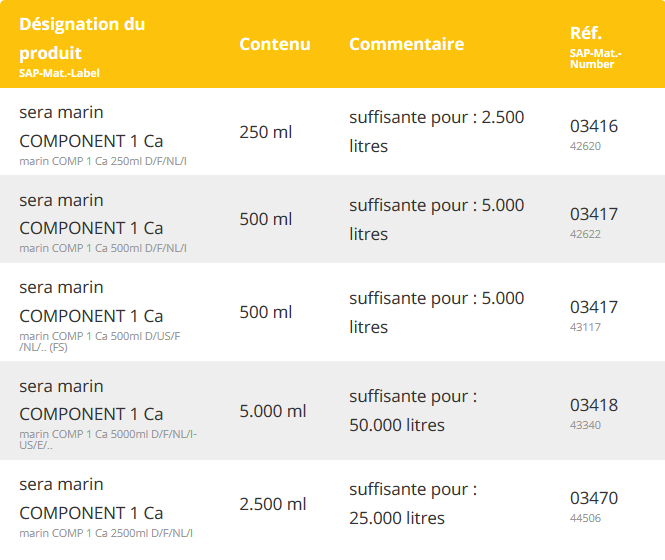Screen dimensions: 665x560
Task: Click label 'marin COMP 1 Ca 250ml D/F/NL/I'
Action: pyautogui.click(x=103, y=161)
